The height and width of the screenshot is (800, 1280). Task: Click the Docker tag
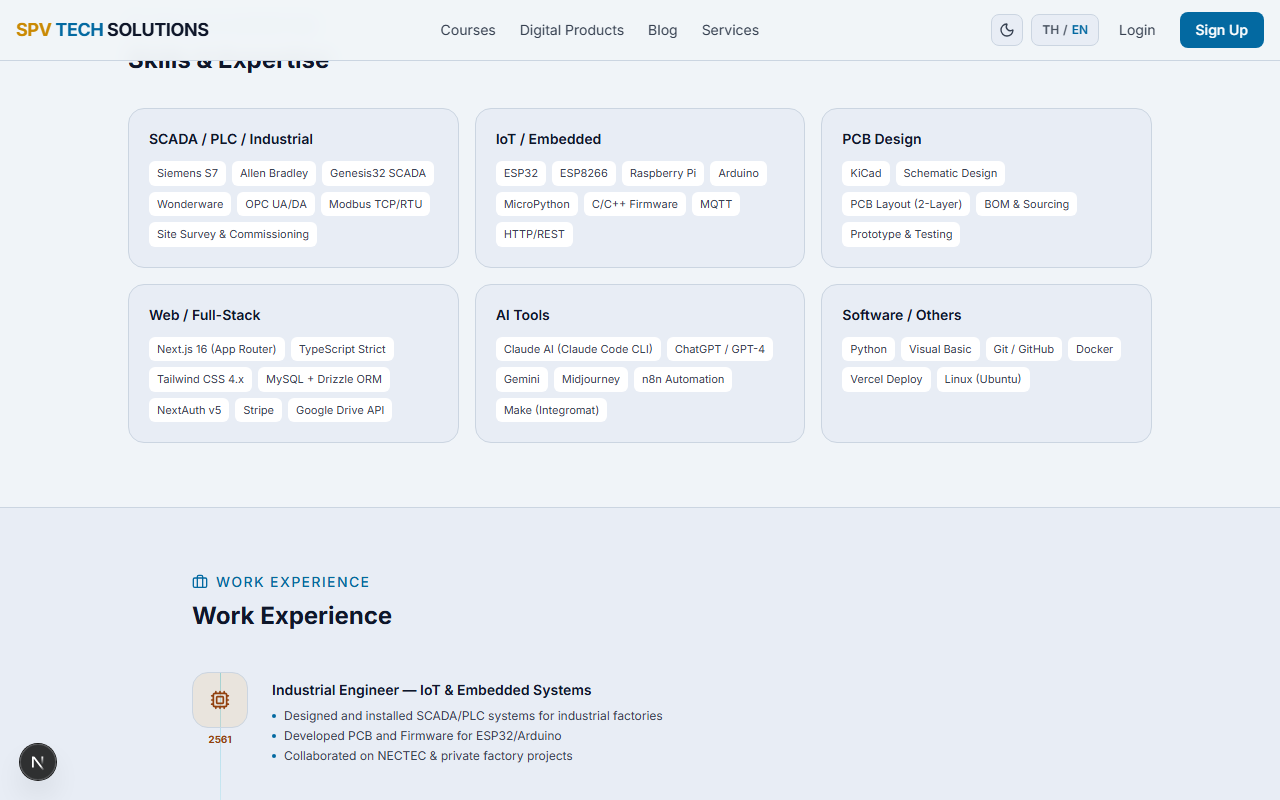1095,349
